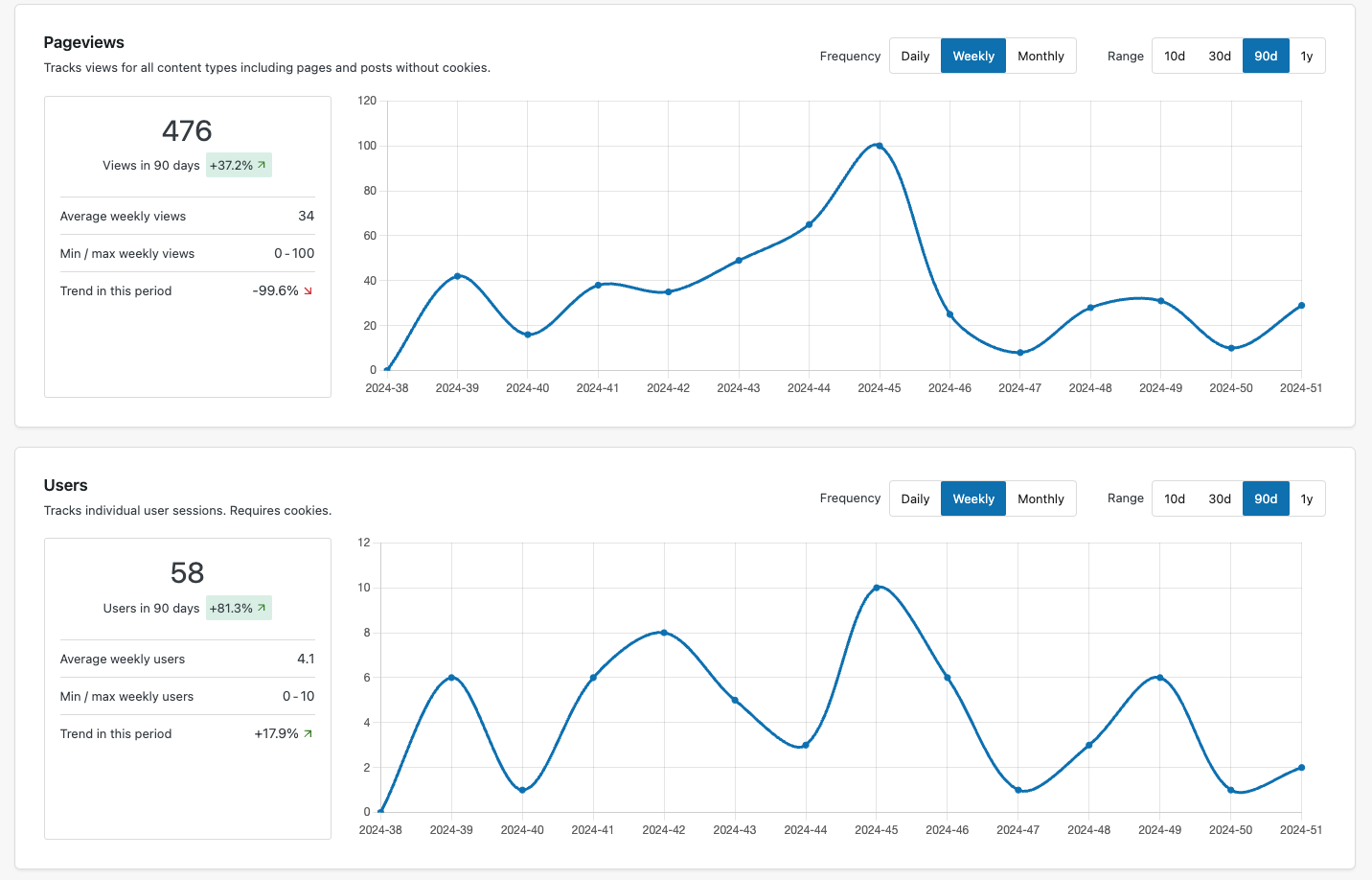This screenshot has height=880, width=1372.
Task: Set Pageviews range to 10d
Action: (x=1175, y=57)
